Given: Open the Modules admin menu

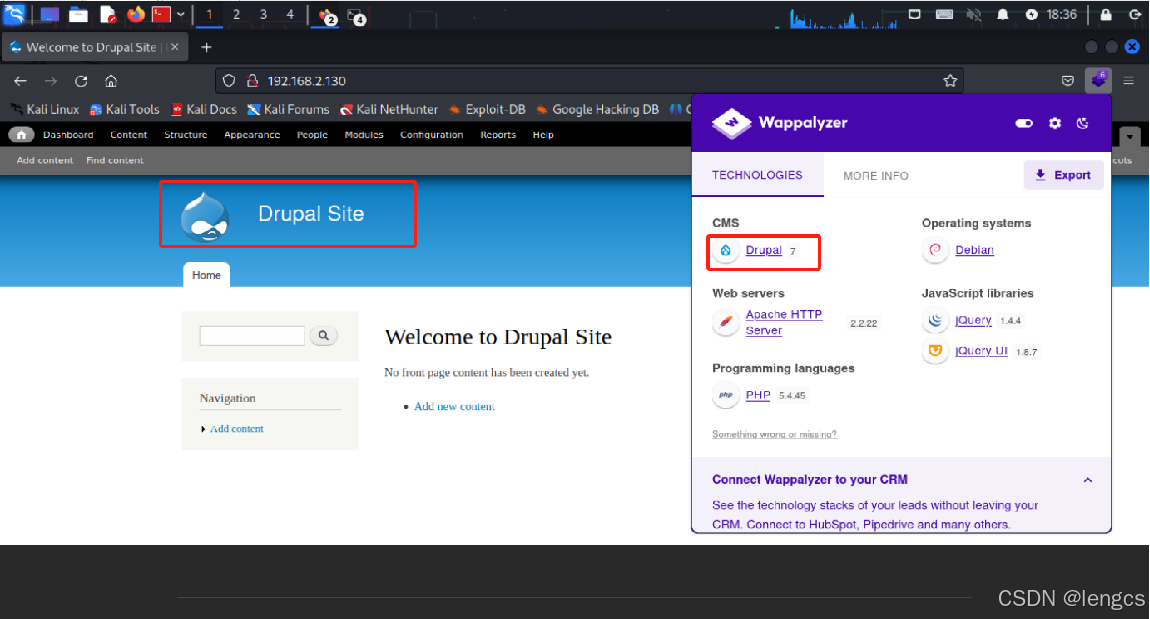Looking at the screenshot, I should [x=364, y=135].
